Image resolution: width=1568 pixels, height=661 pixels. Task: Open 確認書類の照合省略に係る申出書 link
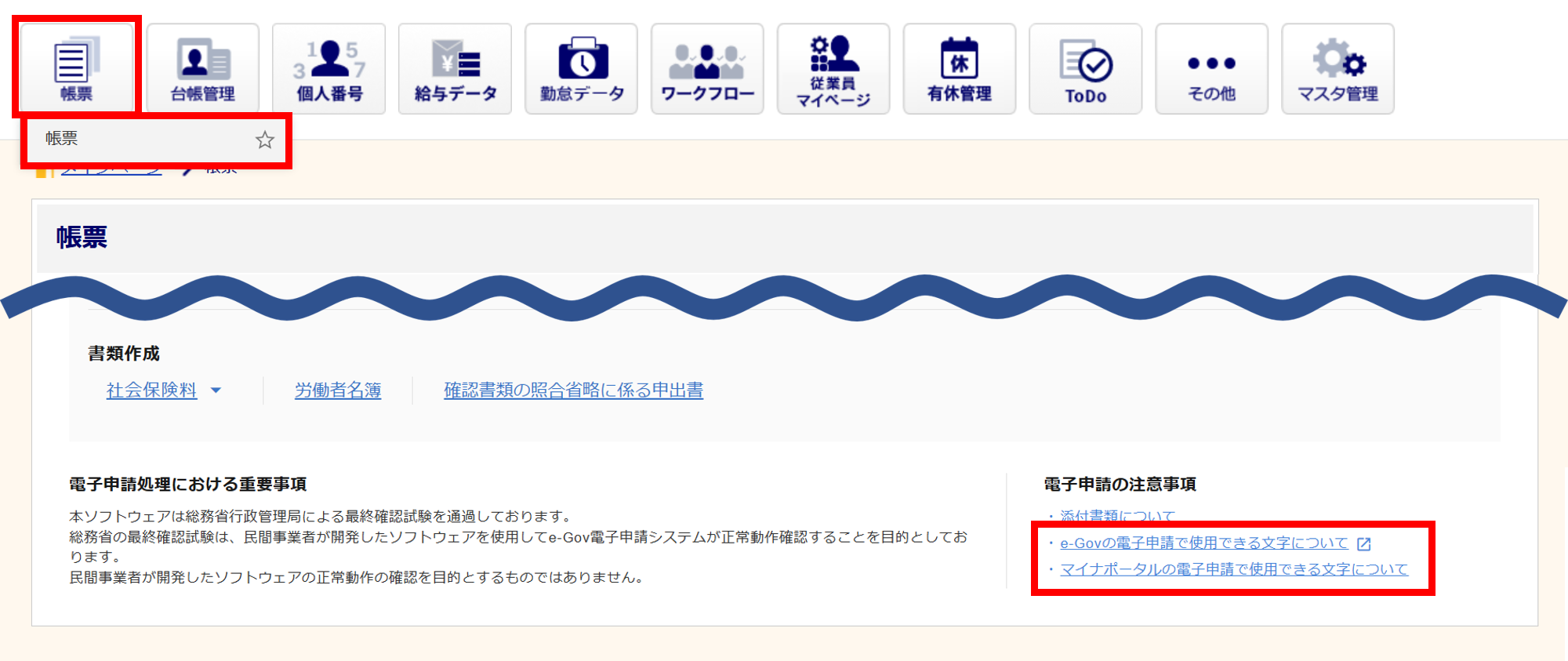point(573,390)
